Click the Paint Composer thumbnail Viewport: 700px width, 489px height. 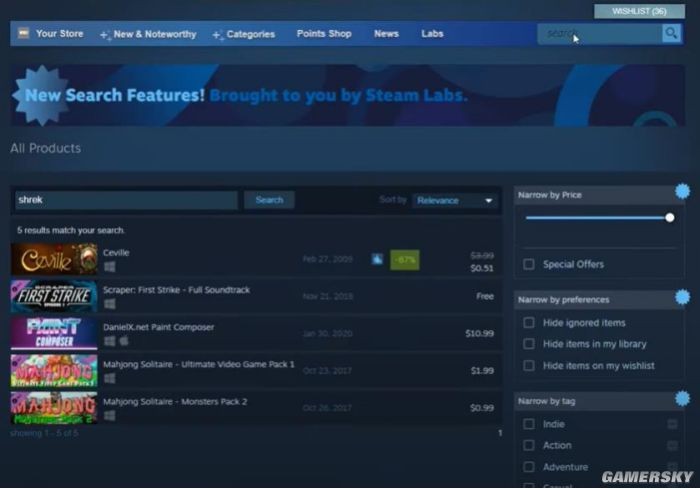pyautogui.click(x=54, y=334)
